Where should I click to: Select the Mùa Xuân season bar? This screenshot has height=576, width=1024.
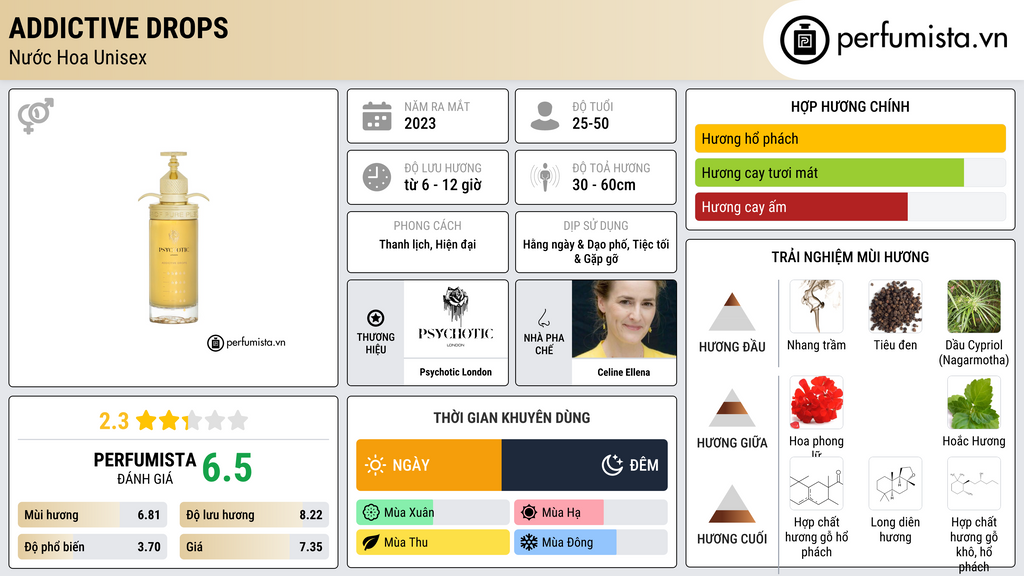coord(433,513)
